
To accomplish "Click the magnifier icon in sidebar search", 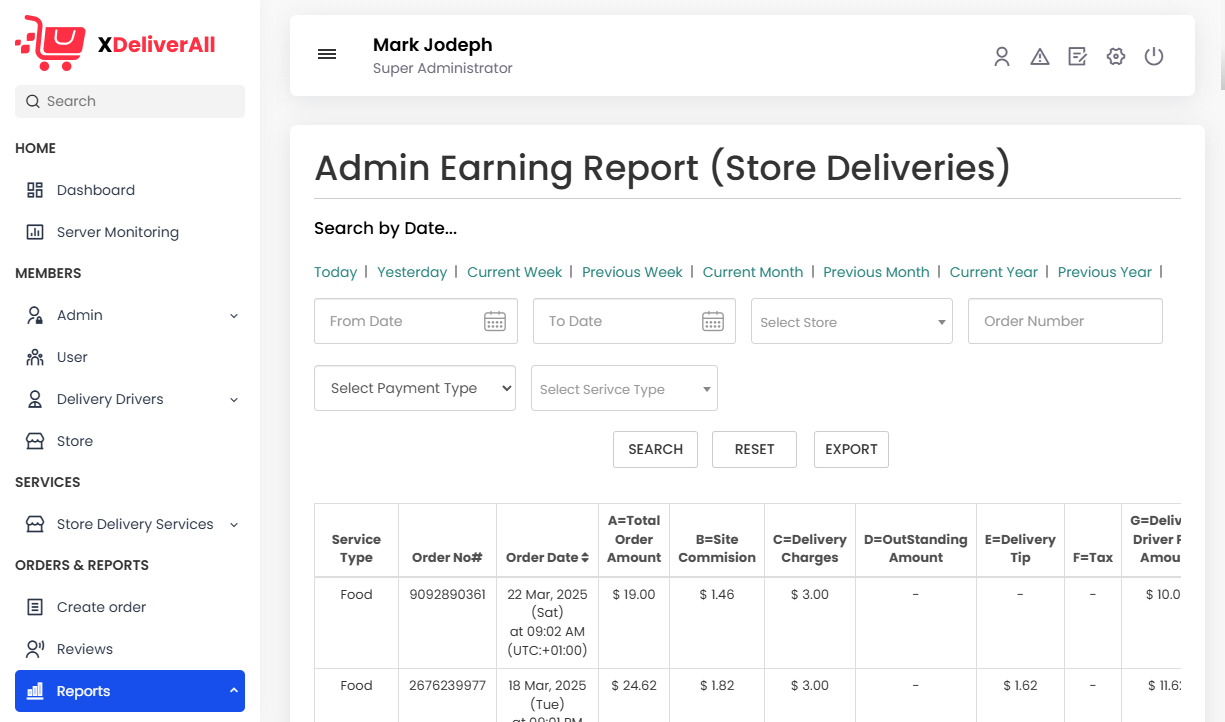I will 33,101.
